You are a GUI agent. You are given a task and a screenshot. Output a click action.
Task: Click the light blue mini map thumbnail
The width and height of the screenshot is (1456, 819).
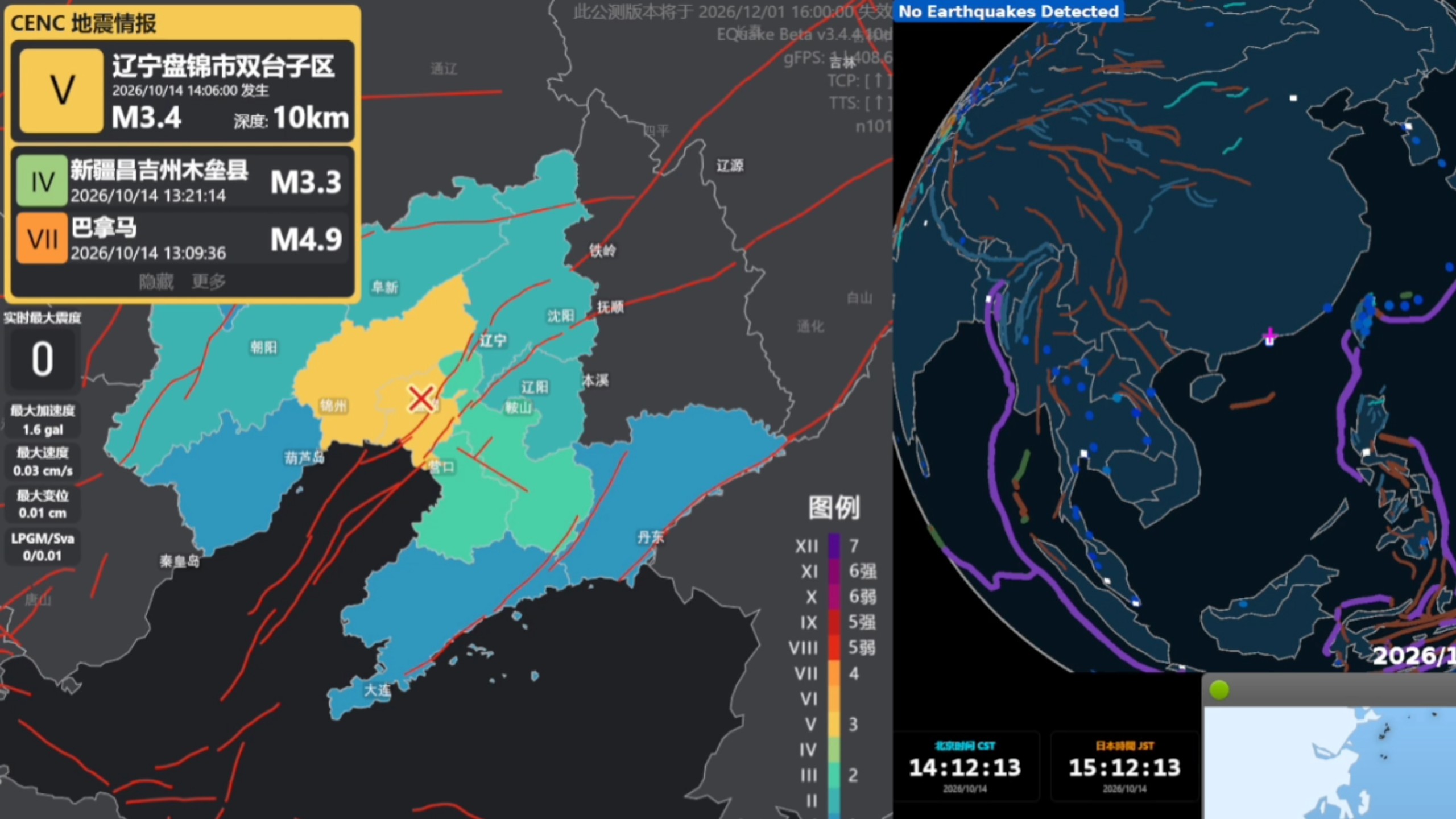click(1330, 762)
